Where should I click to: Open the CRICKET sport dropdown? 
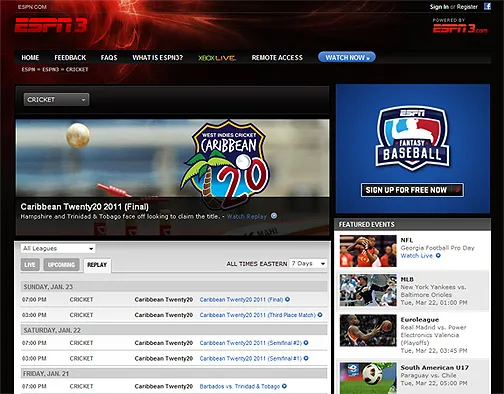56,99
